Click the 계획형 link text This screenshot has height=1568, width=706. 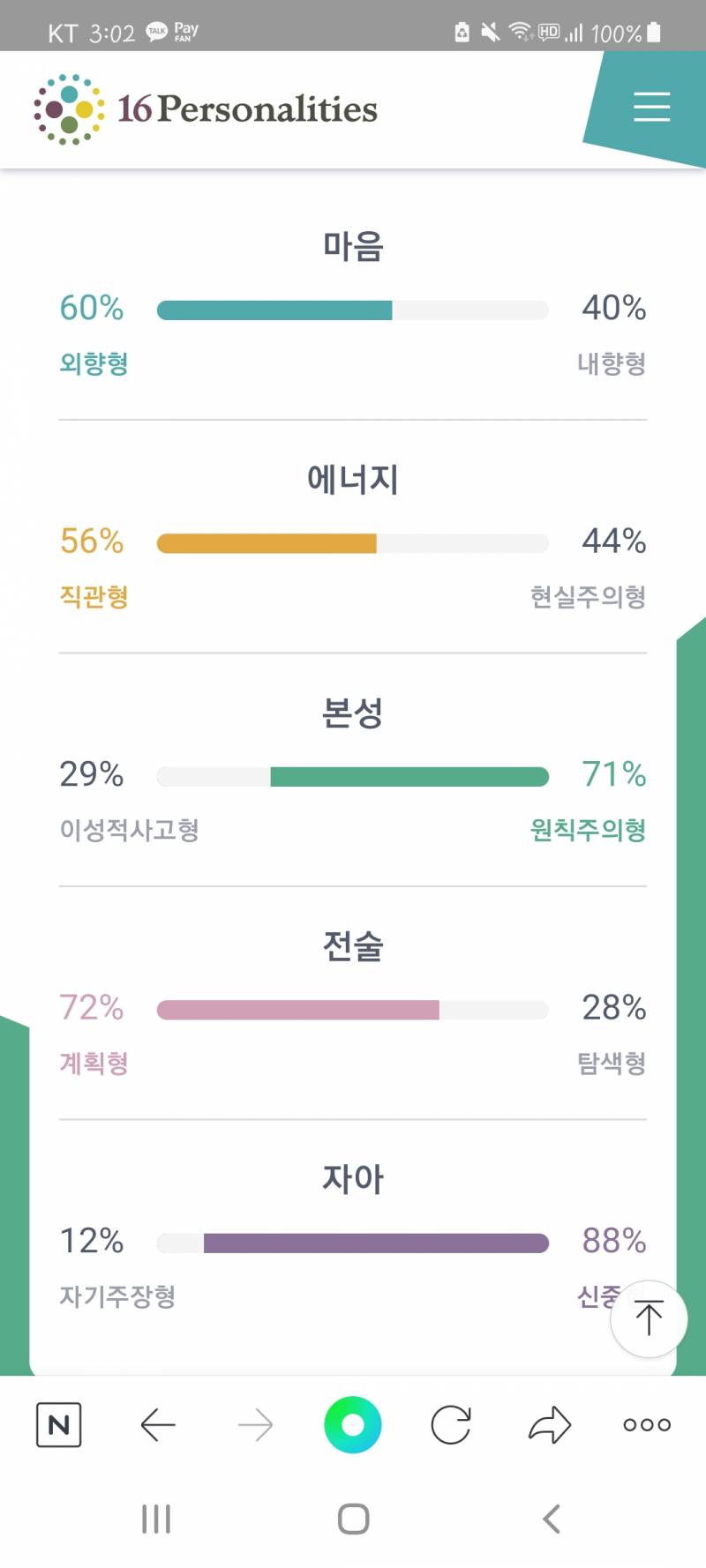94,1064
